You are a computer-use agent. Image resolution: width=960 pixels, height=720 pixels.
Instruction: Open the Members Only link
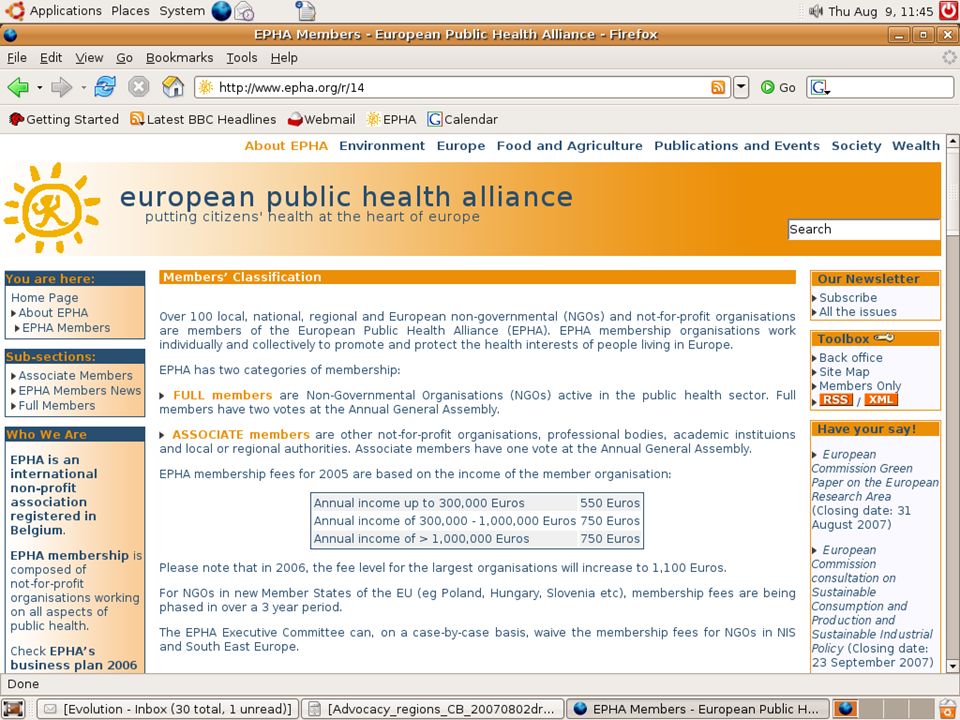pyautogui.click(x=860, y=386)
